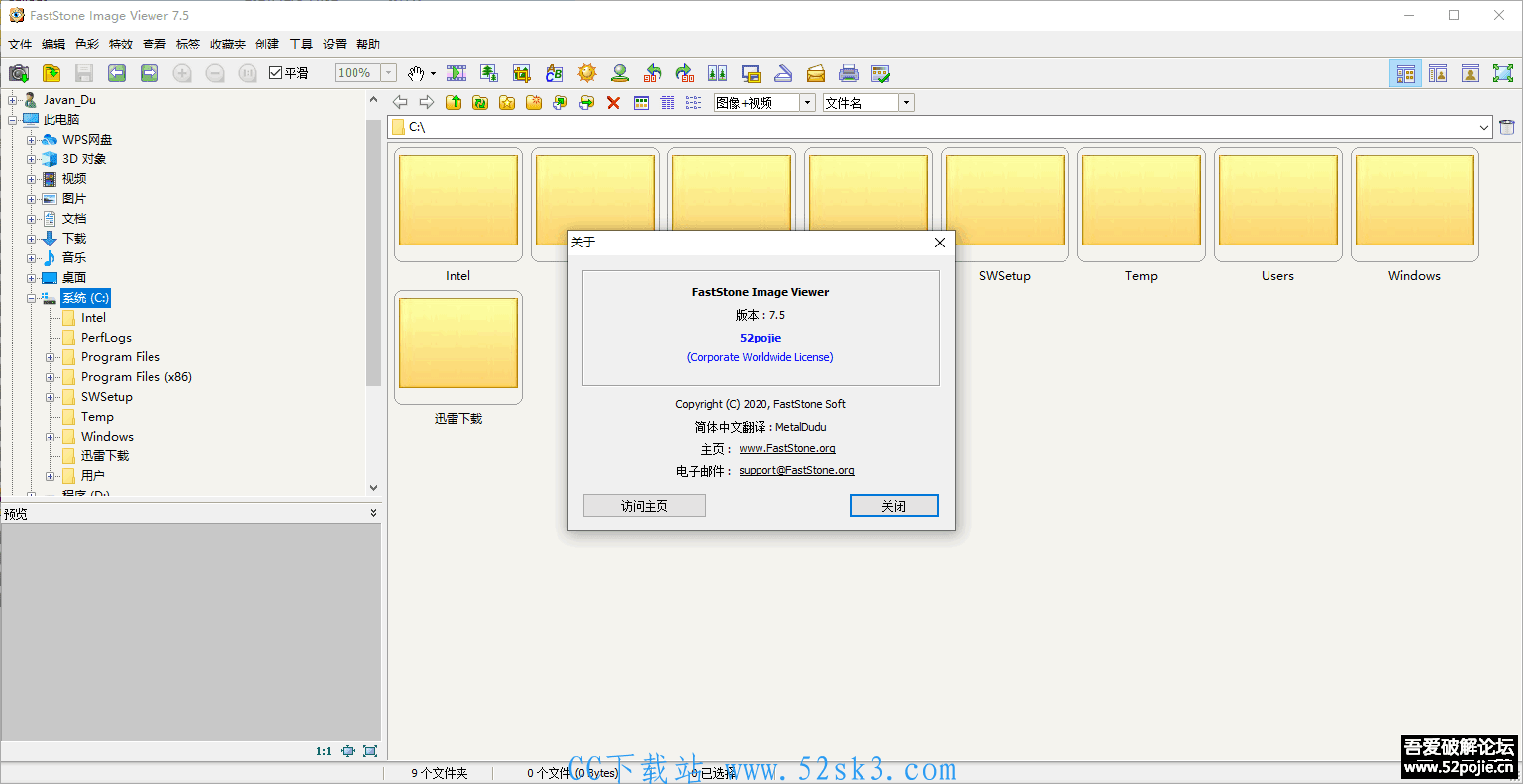The image size is (1523, 784).
Task: Select PerfLogs in folder tree
Action: (106, 338)
